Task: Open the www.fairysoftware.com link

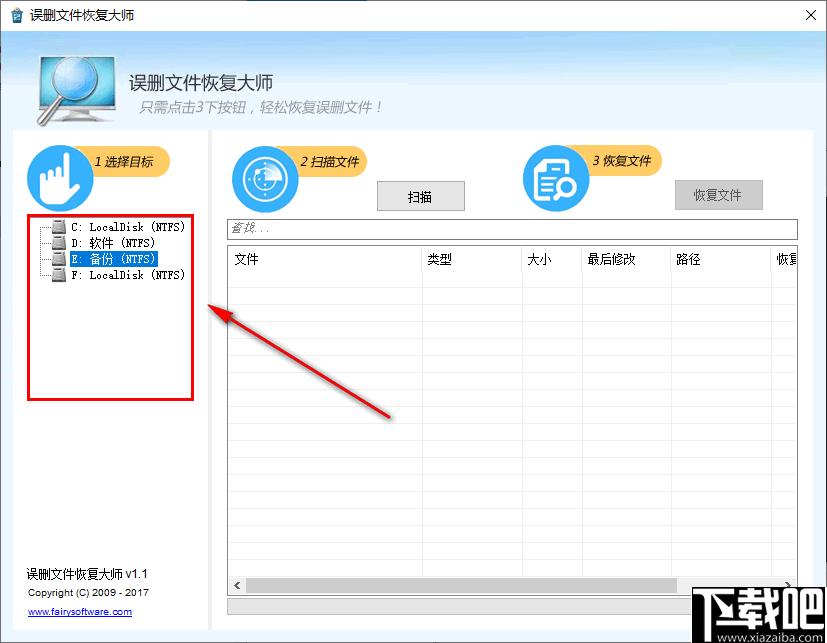Action: point(79,612)
